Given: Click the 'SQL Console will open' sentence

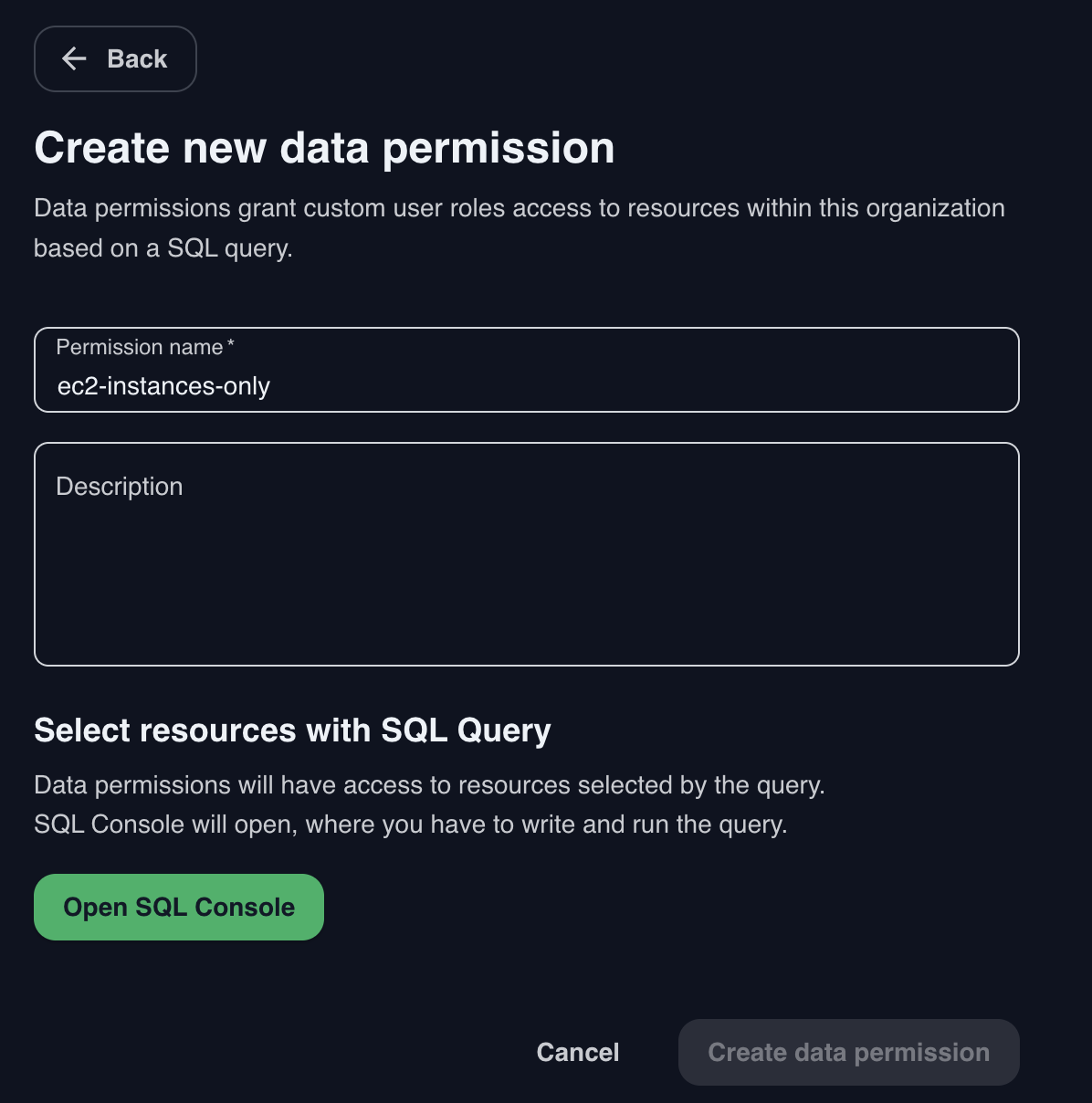Looking at the screenshot, I should [410, 825].
